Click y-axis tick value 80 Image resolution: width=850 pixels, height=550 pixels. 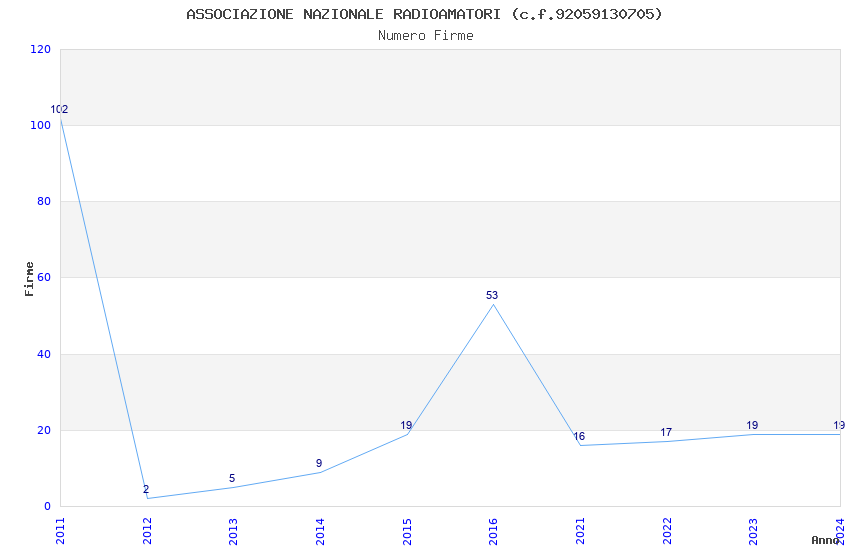click(44, 201)
